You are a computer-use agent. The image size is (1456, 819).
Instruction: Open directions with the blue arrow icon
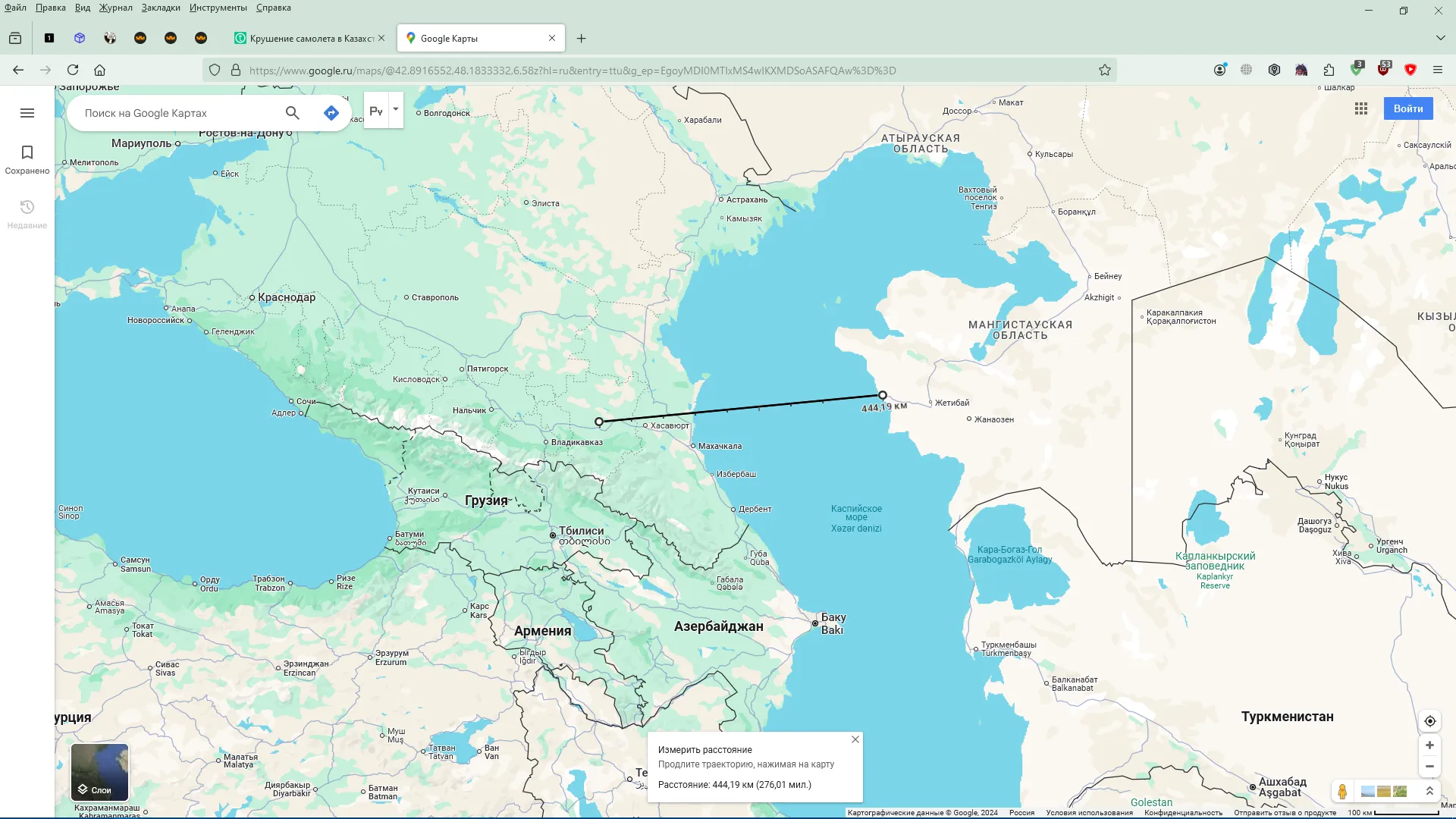point(331,113)
